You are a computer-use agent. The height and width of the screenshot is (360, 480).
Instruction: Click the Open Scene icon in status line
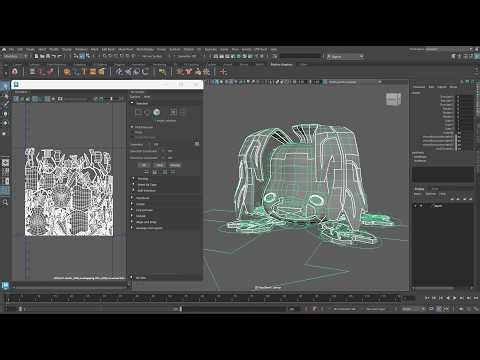(43, 56)
